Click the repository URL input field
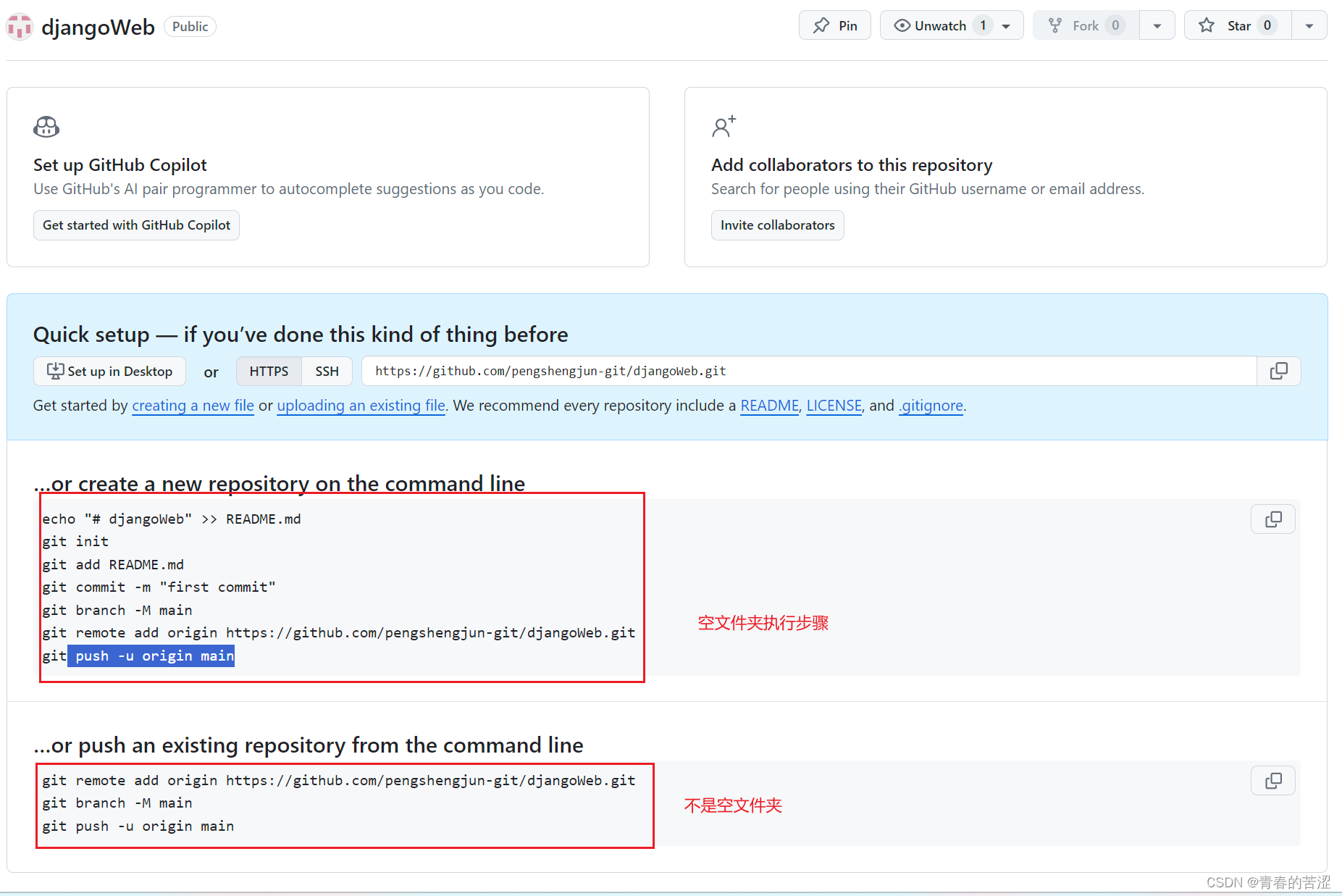The image size is (1342, 896). (809, 371)
